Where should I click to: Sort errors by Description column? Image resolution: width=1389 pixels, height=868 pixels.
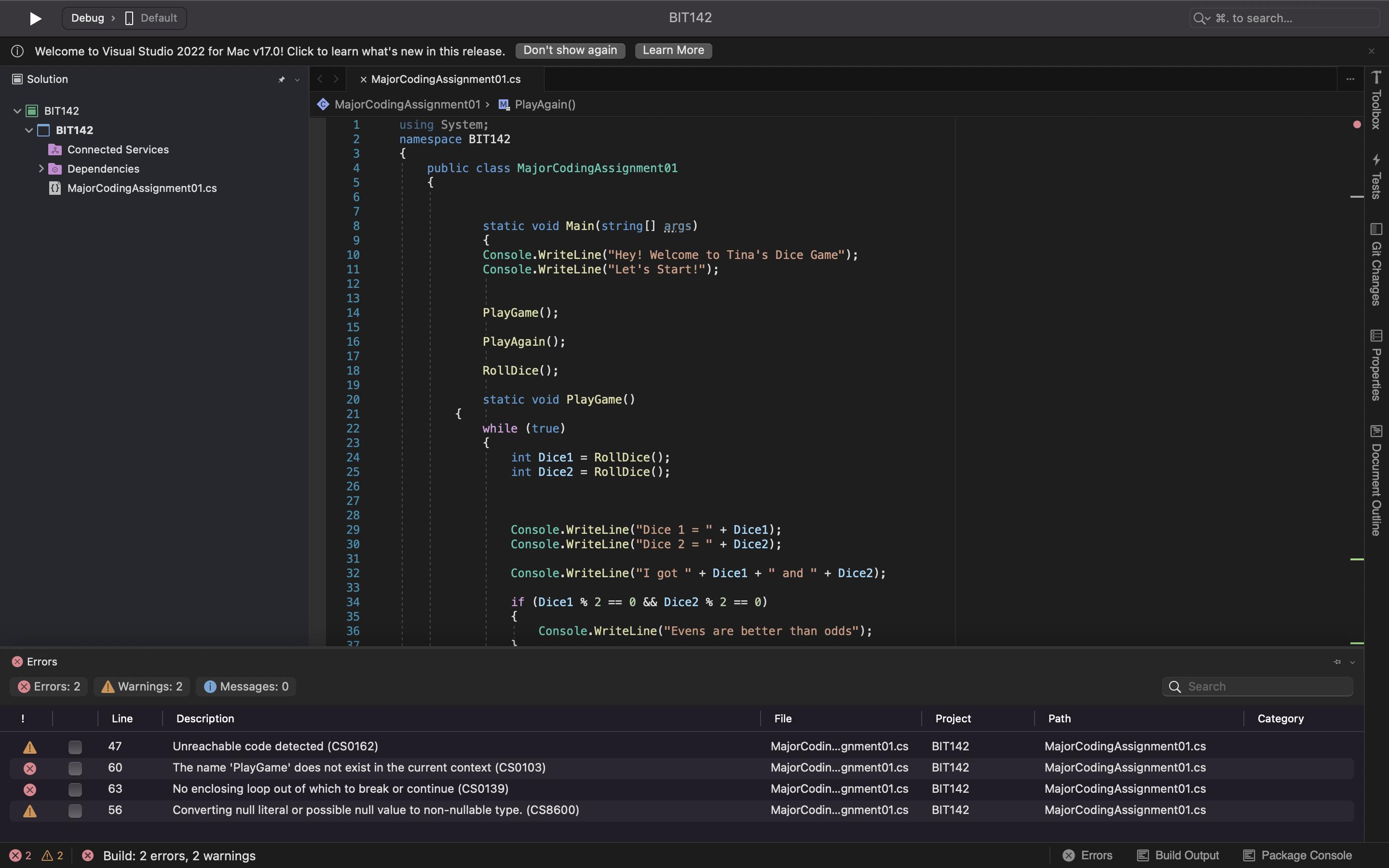[x=205, y=719]
